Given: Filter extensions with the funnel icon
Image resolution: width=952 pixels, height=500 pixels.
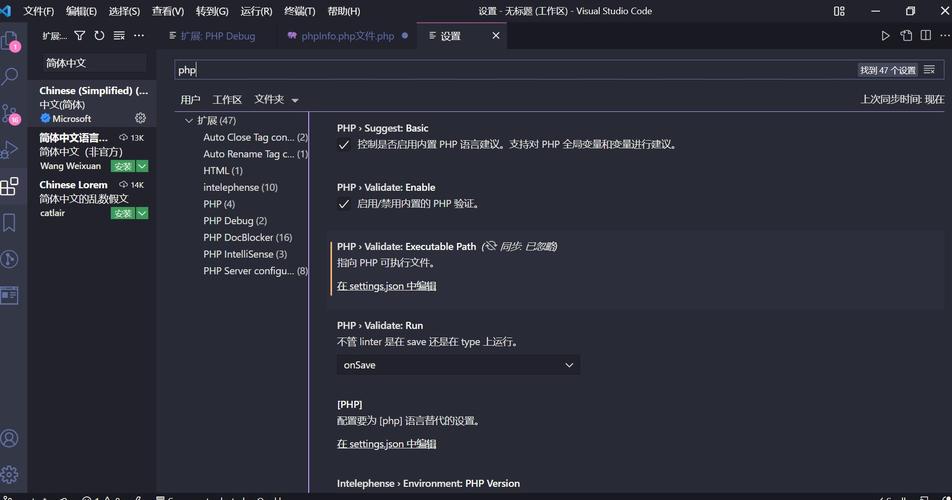Looking at the screenshot, I should (80, 36).
